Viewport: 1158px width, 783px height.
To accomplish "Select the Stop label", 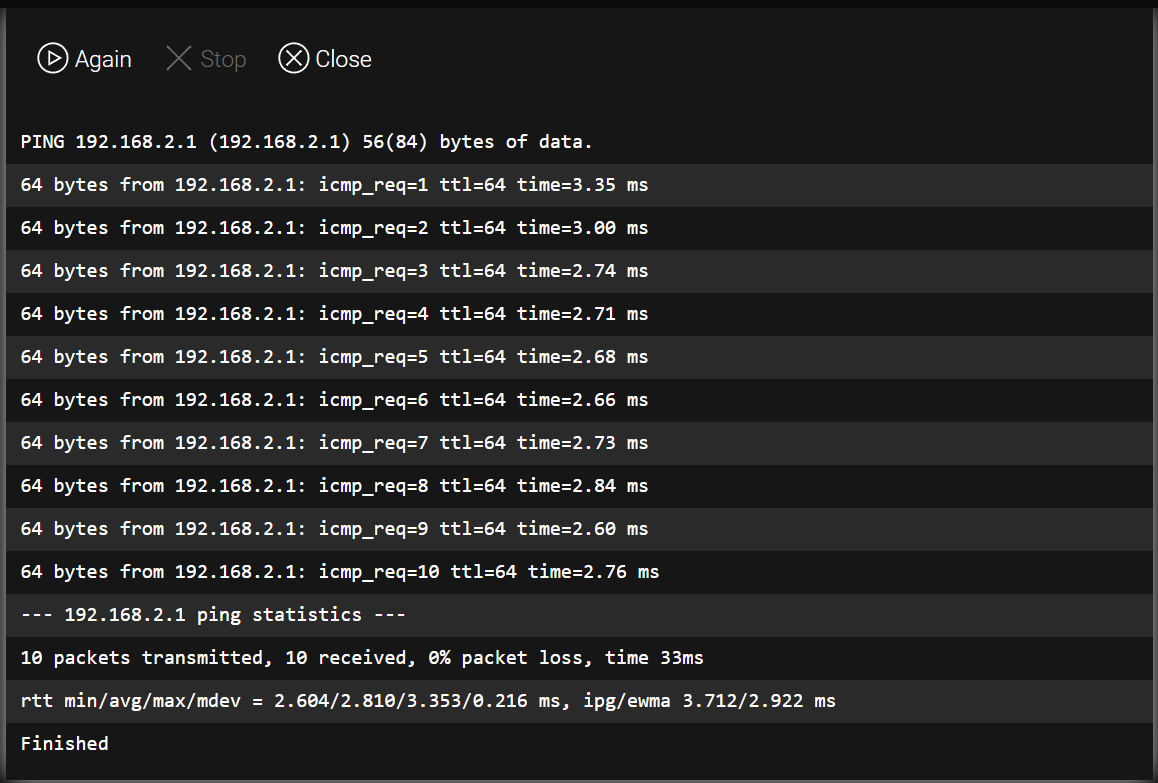I will [x=223, y=59].
